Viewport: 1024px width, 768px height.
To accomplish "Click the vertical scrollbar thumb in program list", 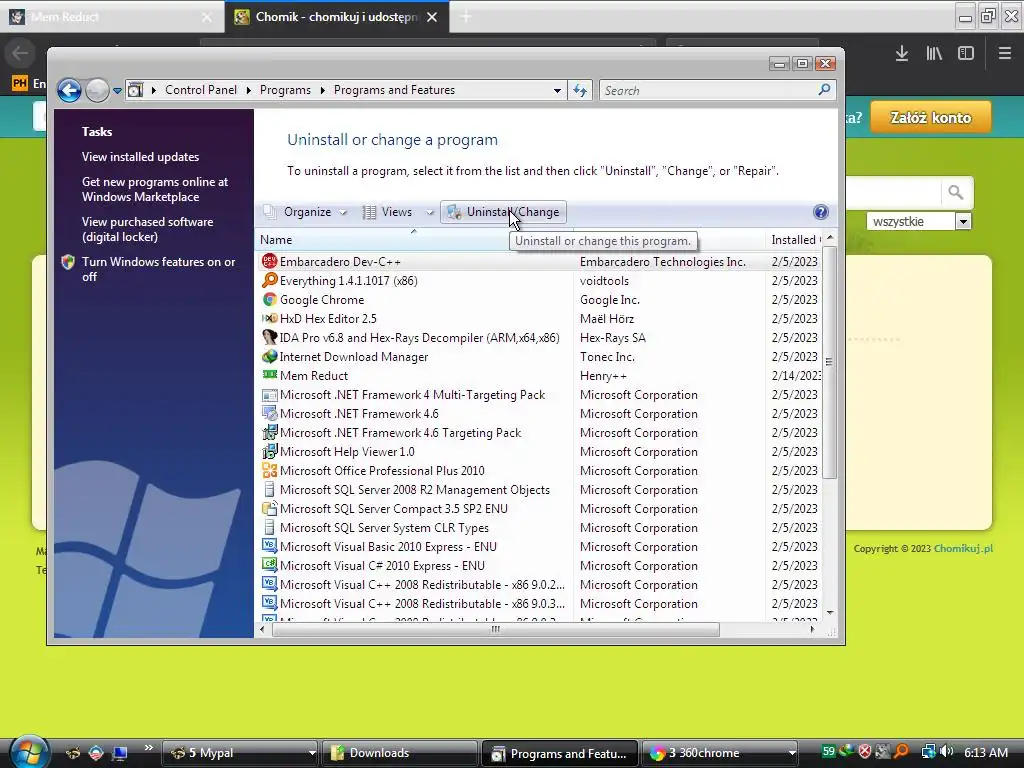I will coord(829,362).
